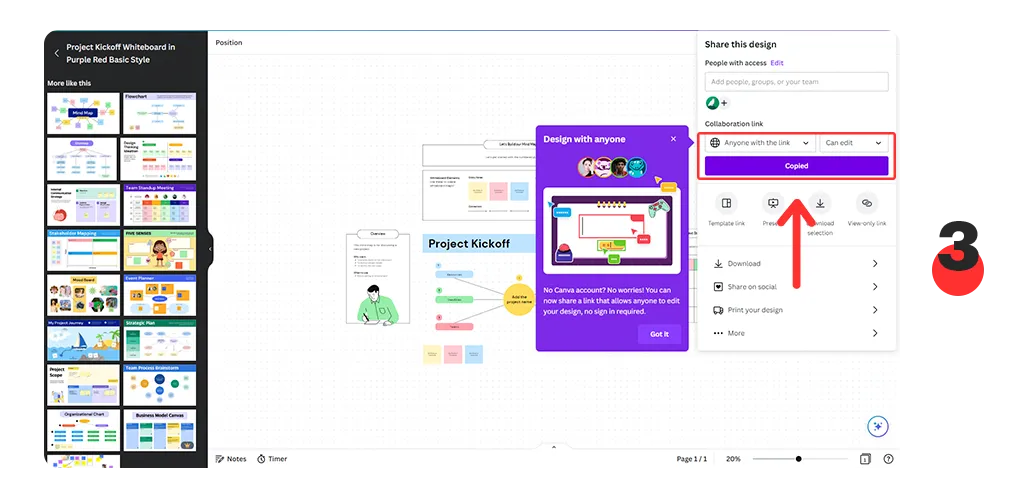Open the Magic assistant sparkle button
The height and width of the screenshot is (499, 1018).
(x=878, y=426)
